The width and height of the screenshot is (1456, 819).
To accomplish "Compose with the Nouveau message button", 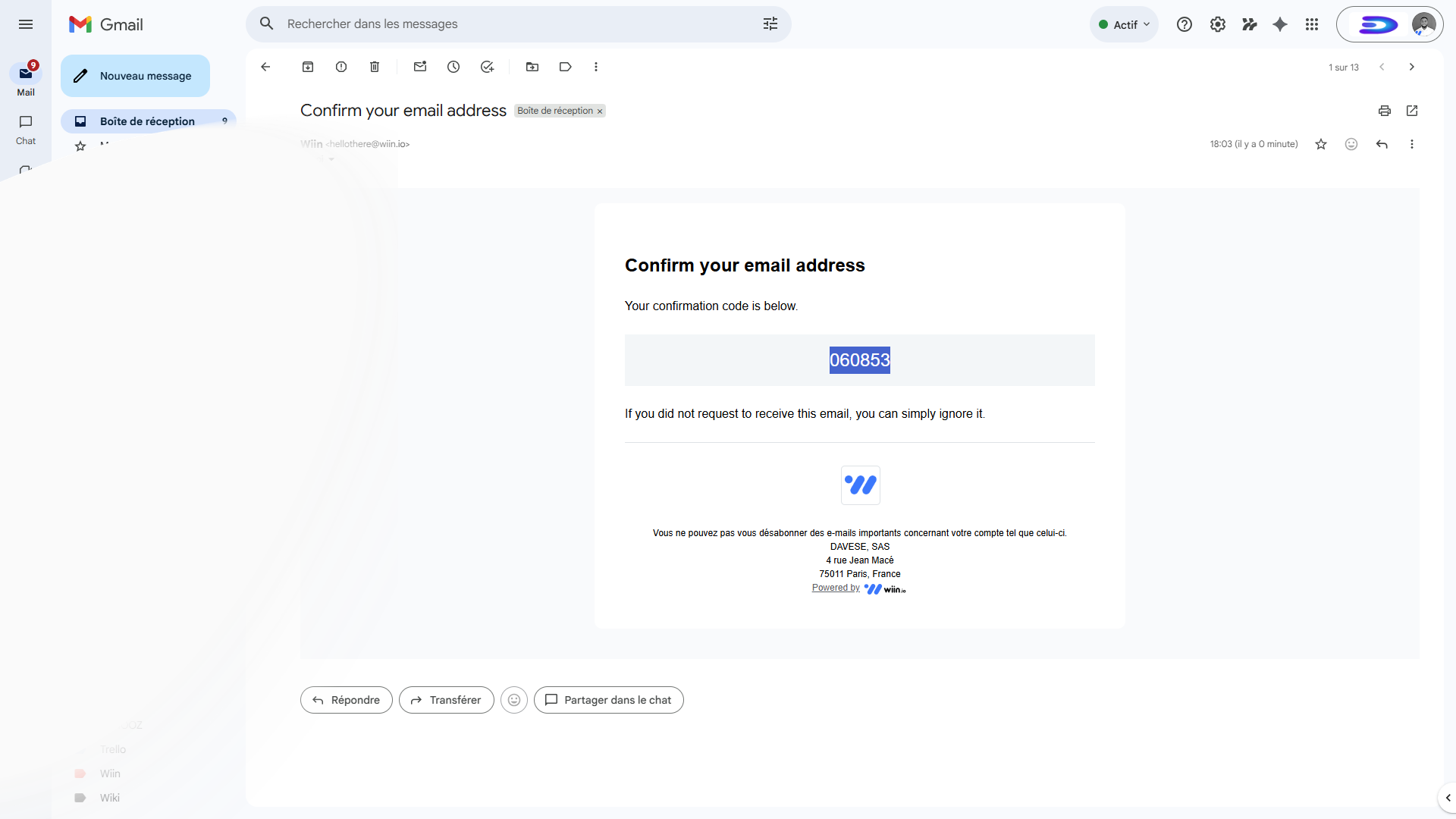I will pyautogui.click(x=135, y=76).
